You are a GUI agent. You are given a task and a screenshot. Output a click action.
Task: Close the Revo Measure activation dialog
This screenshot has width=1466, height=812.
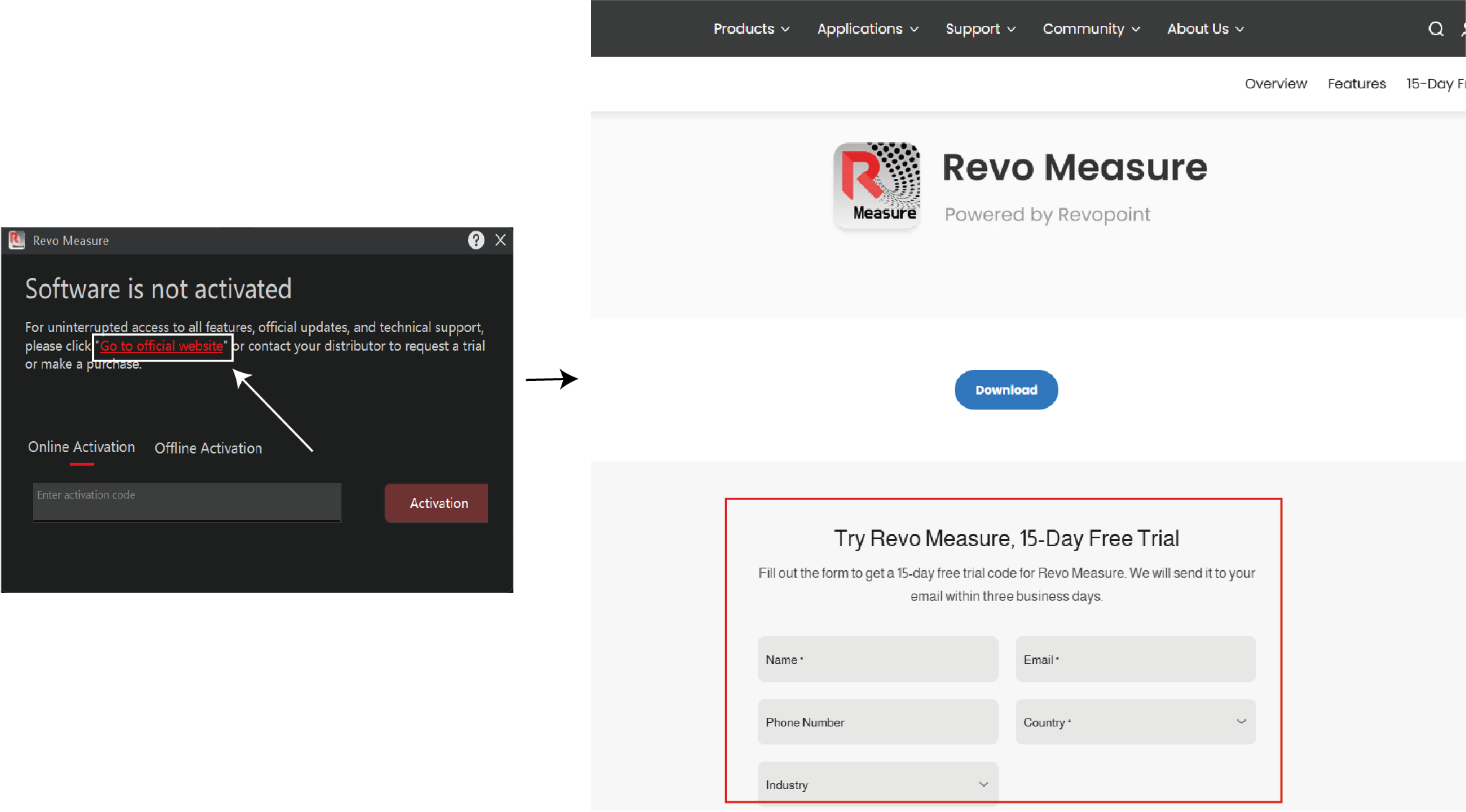pyautogui.click(x=500, y=240)
